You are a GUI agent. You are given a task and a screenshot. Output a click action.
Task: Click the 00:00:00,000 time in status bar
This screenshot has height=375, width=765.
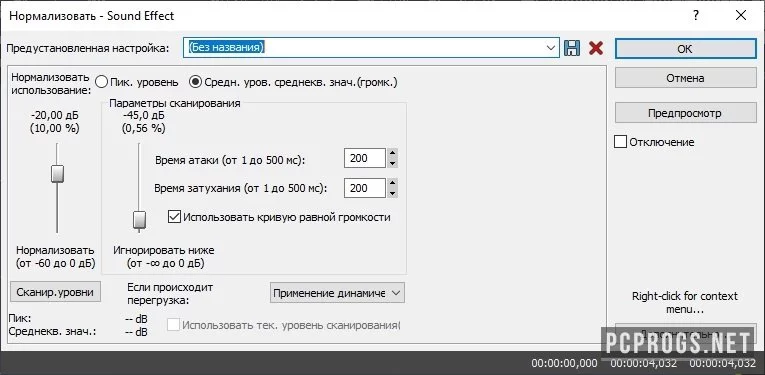564,363
